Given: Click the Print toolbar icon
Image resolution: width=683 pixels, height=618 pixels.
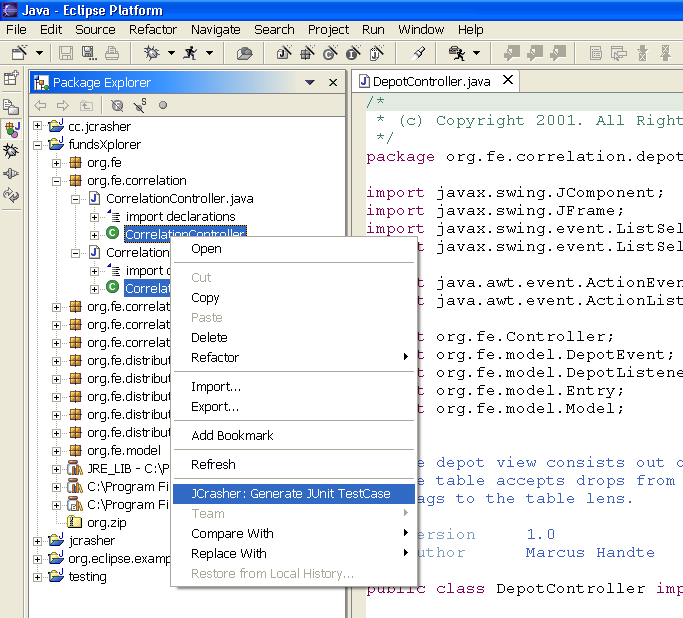Looking at the screenshot, I should coord(112,53).
